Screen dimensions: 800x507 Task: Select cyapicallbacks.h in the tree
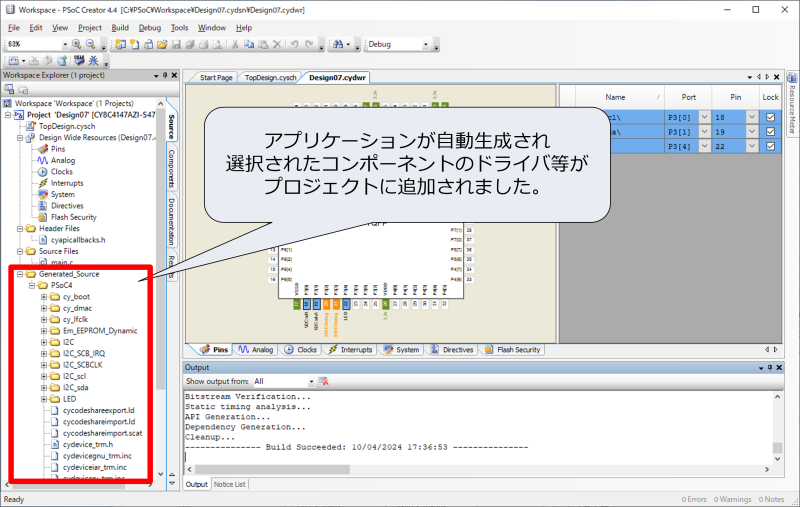coord(78,240)
